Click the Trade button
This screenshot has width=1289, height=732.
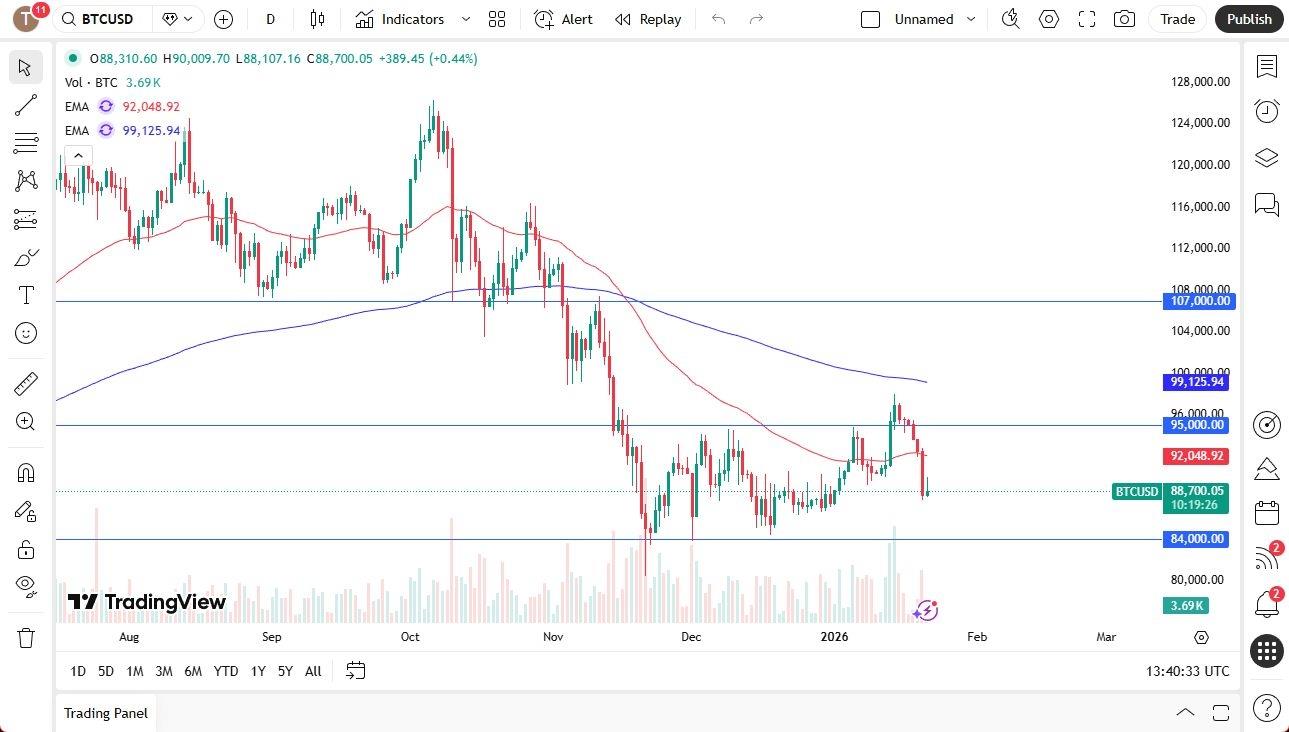[1177, 19]
